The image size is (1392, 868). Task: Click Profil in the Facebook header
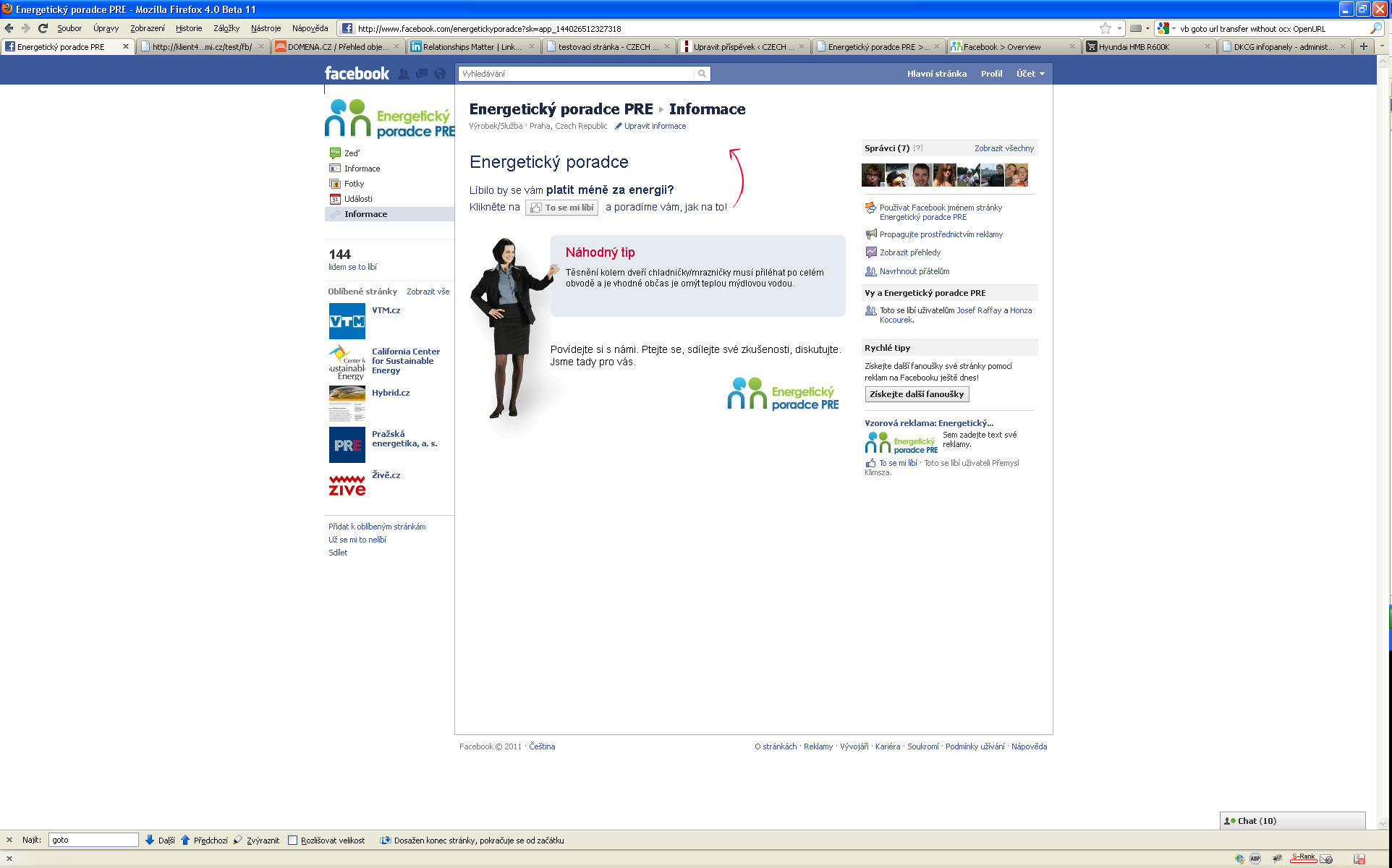coord(991,74)
